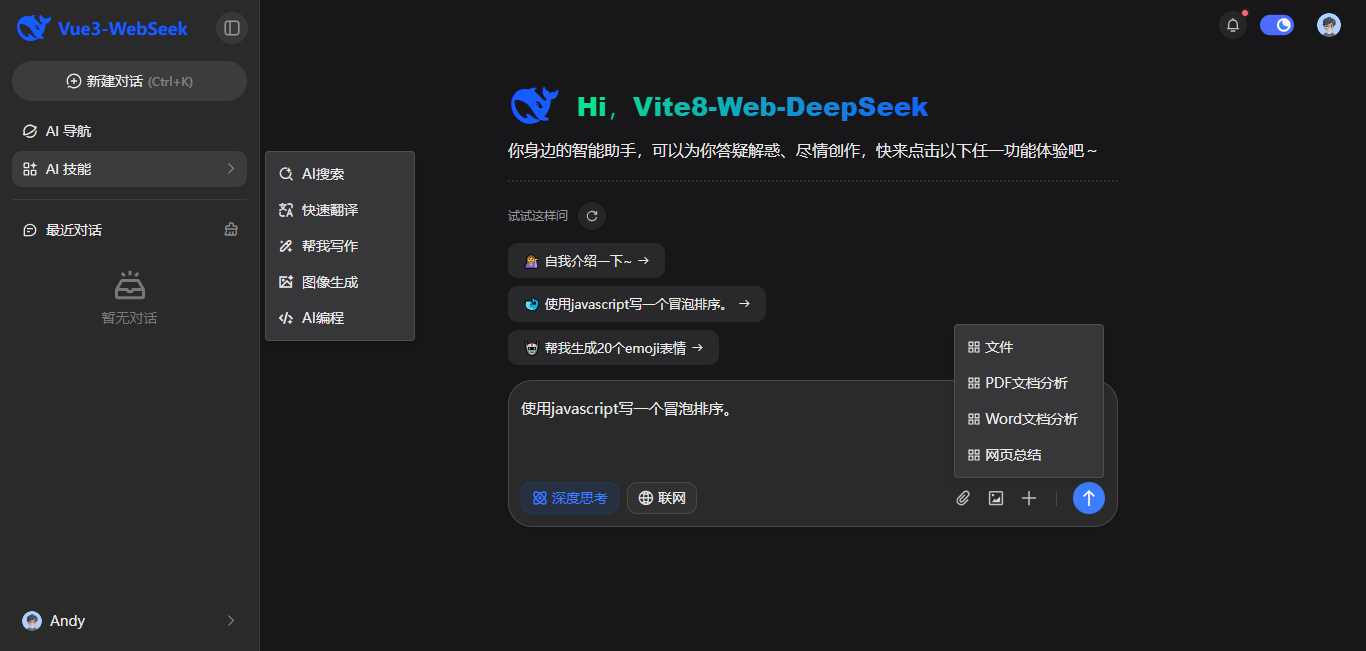Click the 图像生成 picture icon
The width and height of the screenshot is (1366, 651).
click(x=286, y=282)
